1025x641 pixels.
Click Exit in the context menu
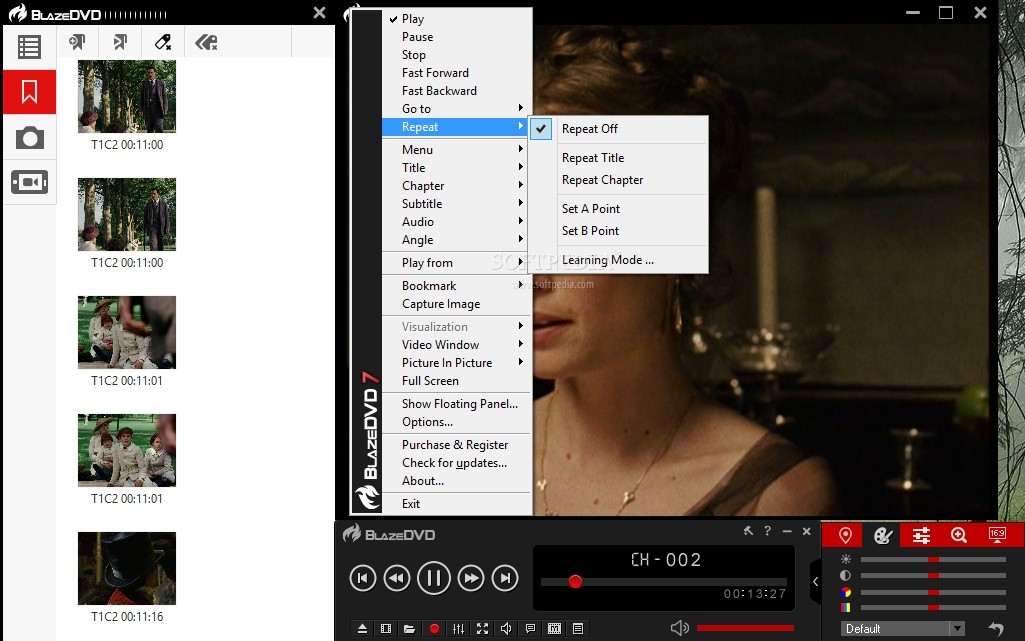pyautogui.click(x=456, y=504)
